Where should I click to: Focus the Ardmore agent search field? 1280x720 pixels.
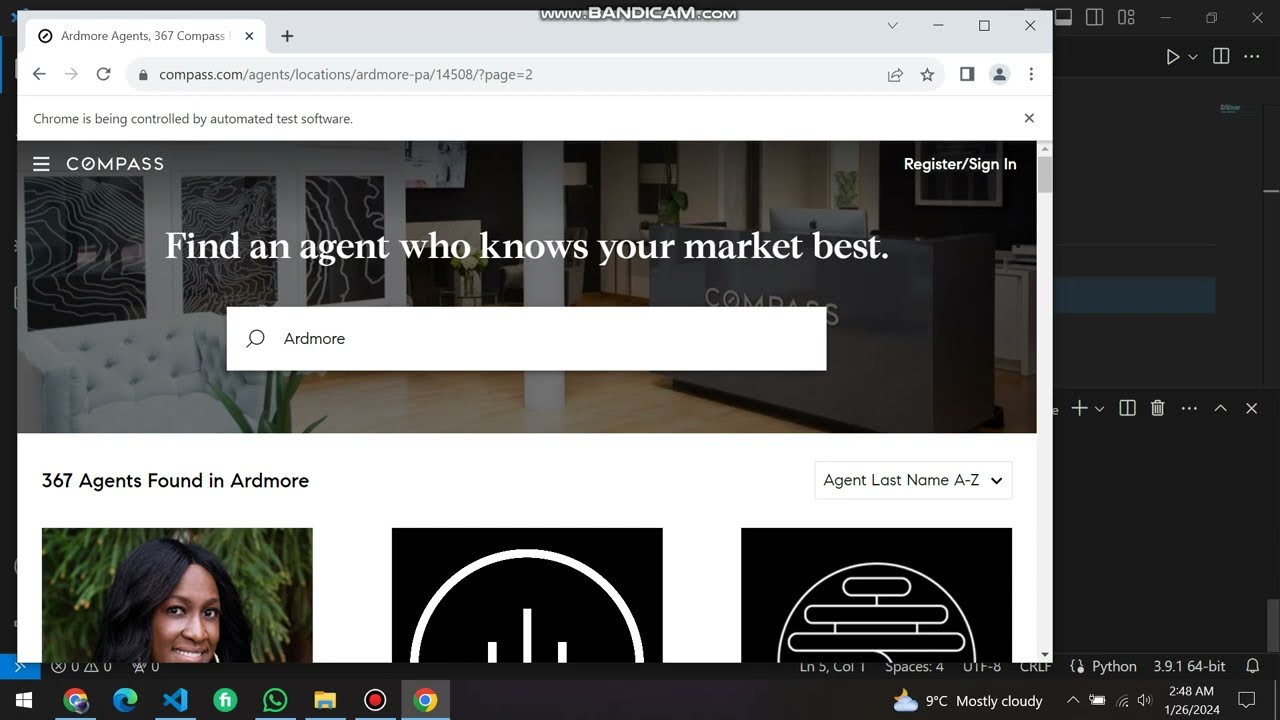coord(526,339)
